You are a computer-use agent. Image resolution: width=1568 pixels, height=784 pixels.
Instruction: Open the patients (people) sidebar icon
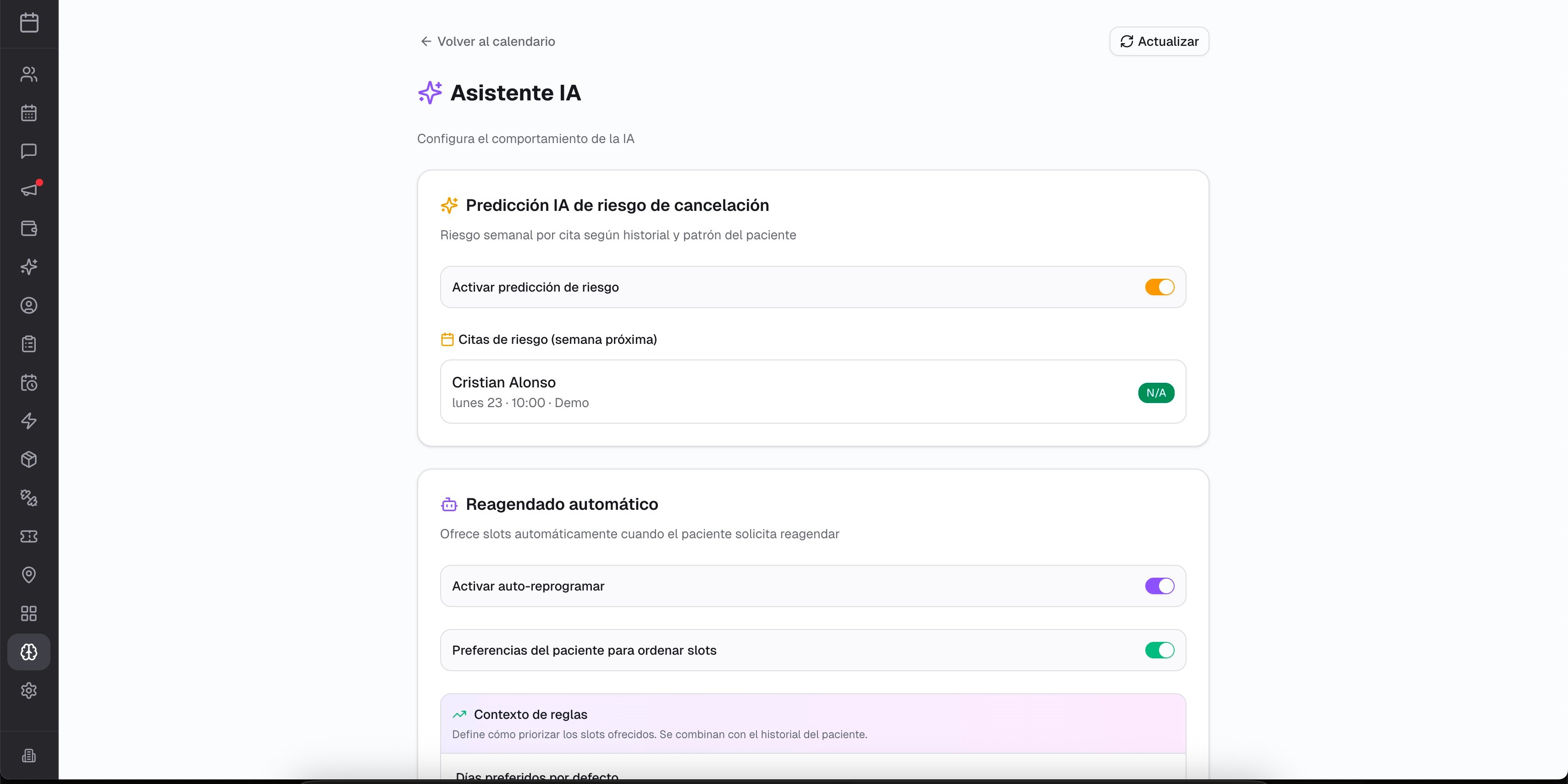pos(28,74)
